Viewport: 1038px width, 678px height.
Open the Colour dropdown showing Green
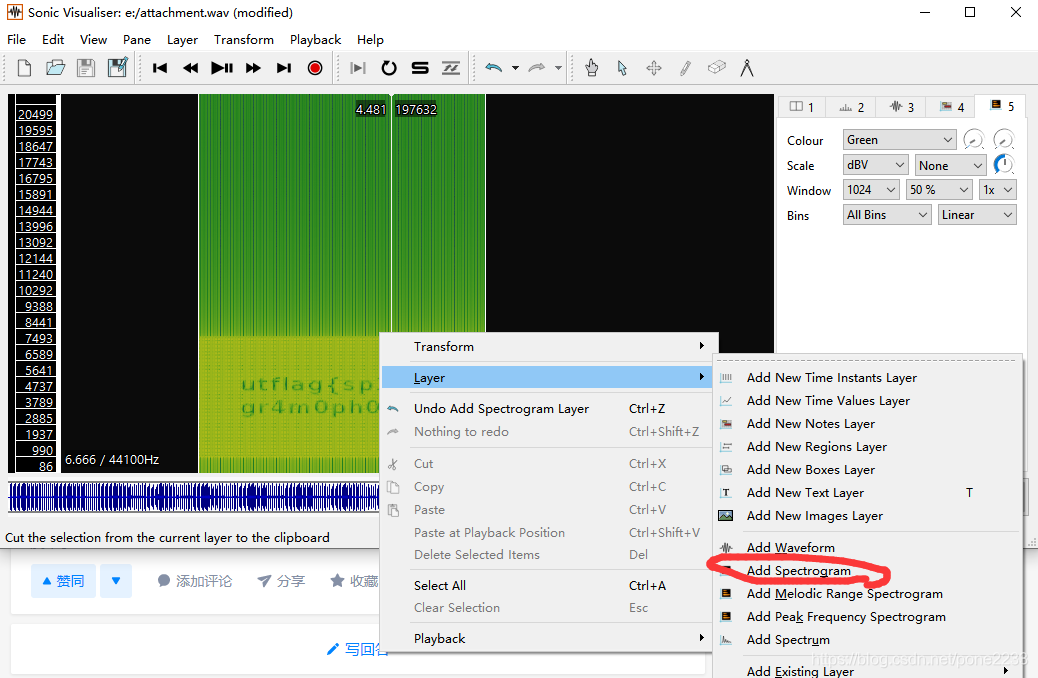899,140
